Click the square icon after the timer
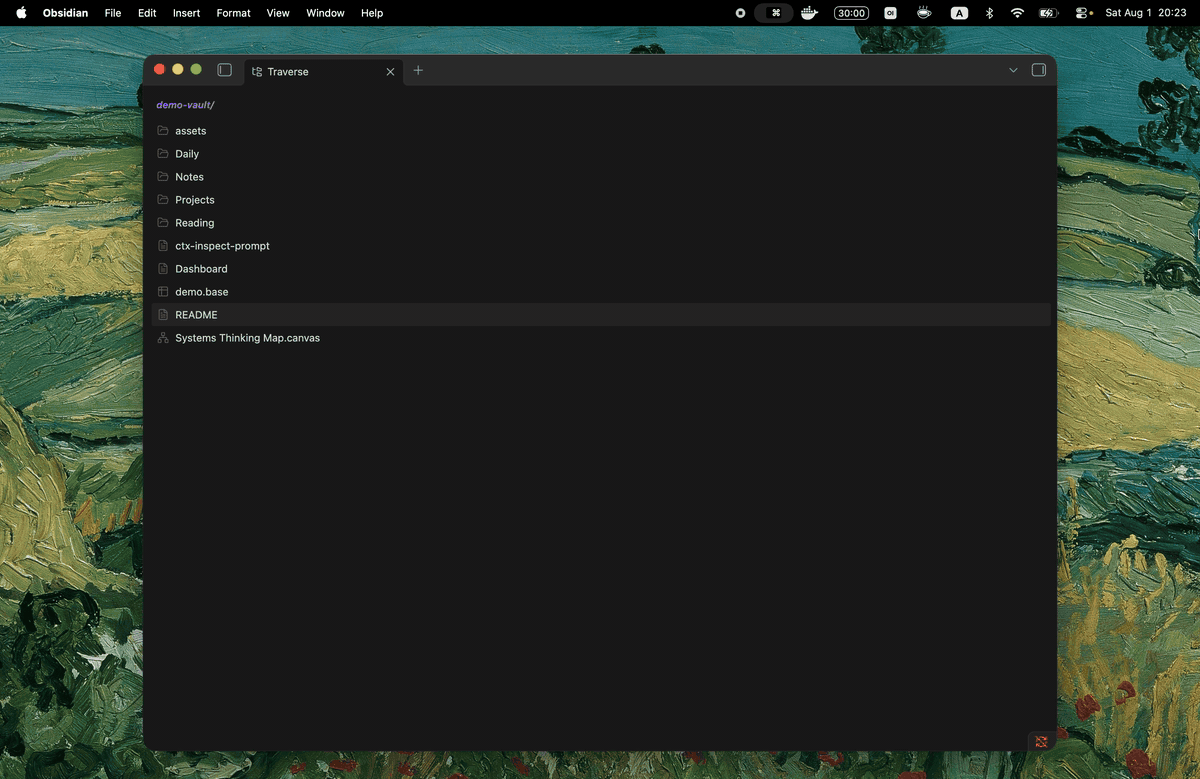 coord(890,13)
